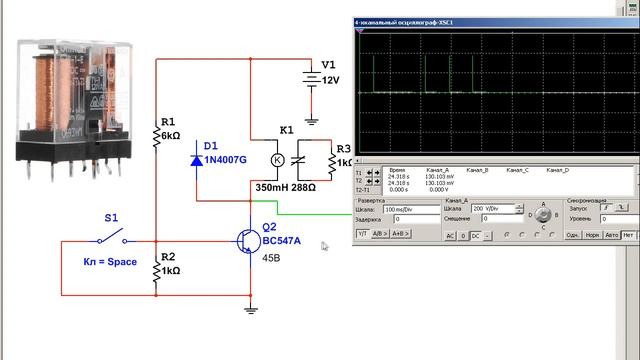
Task: Select ground symbol under battery V1
Action: pos(311,121)
